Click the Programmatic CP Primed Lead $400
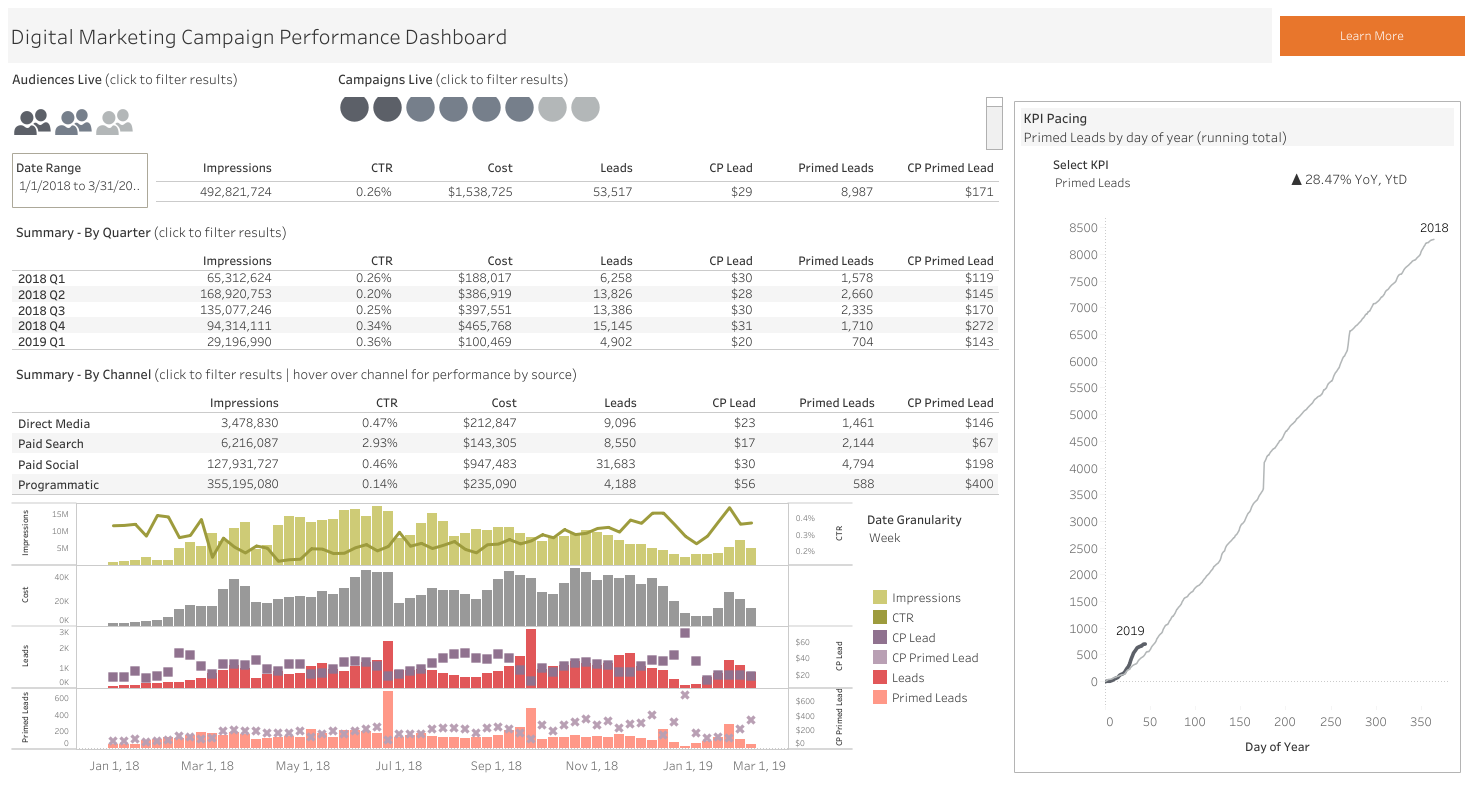This screenshot has height=791, width=1479. tap(979, 484)
